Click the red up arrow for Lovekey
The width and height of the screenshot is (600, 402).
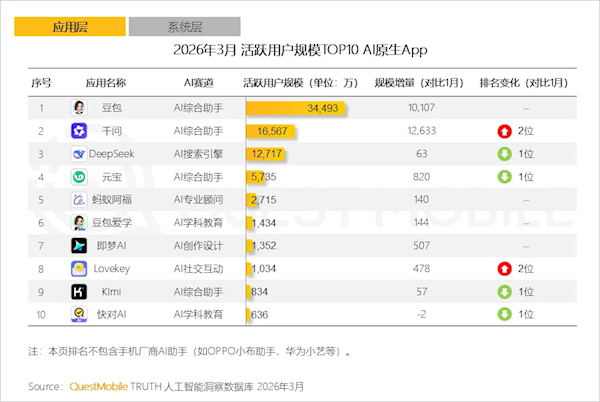(505, 269)
